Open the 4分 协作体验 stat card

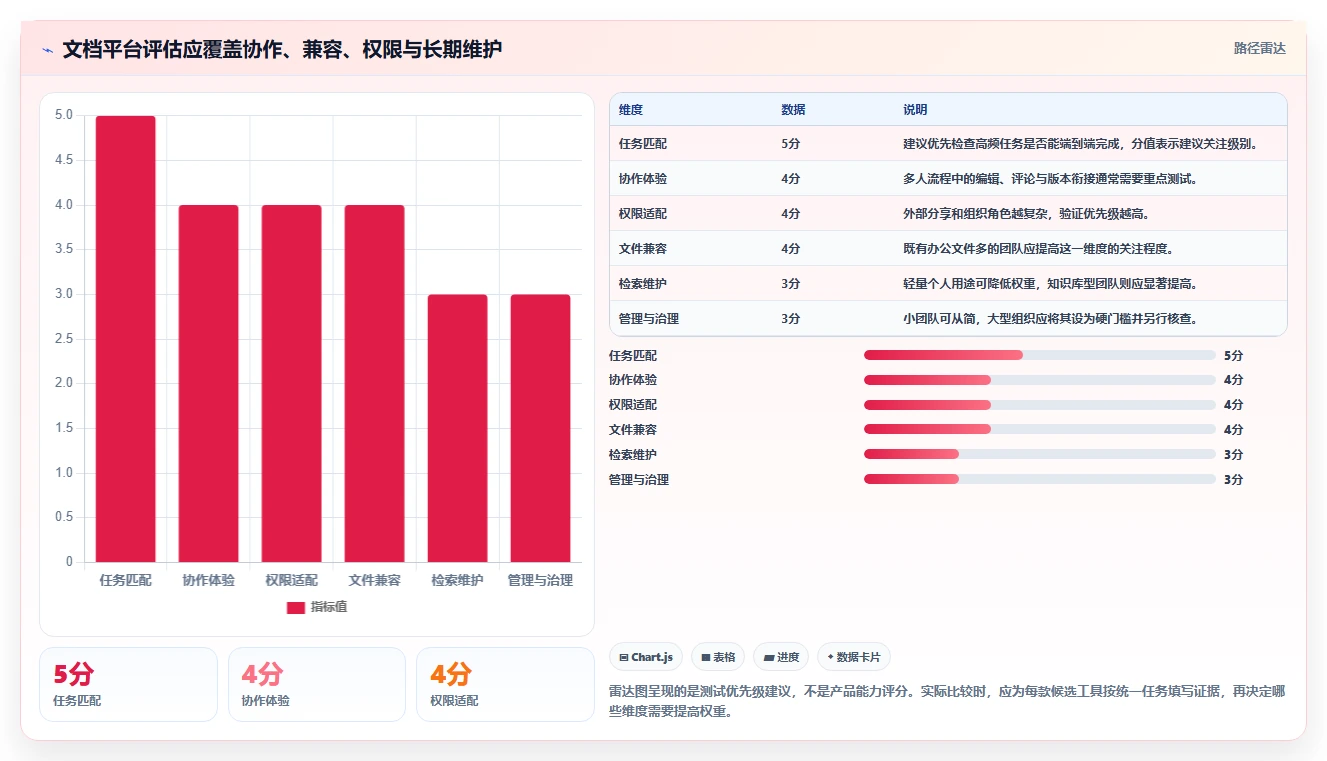click(317, 684)
